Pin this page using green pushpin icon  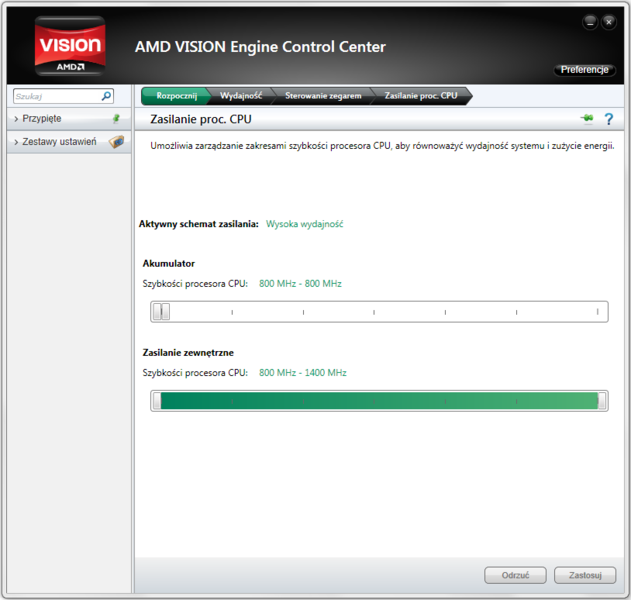[587, 118]
